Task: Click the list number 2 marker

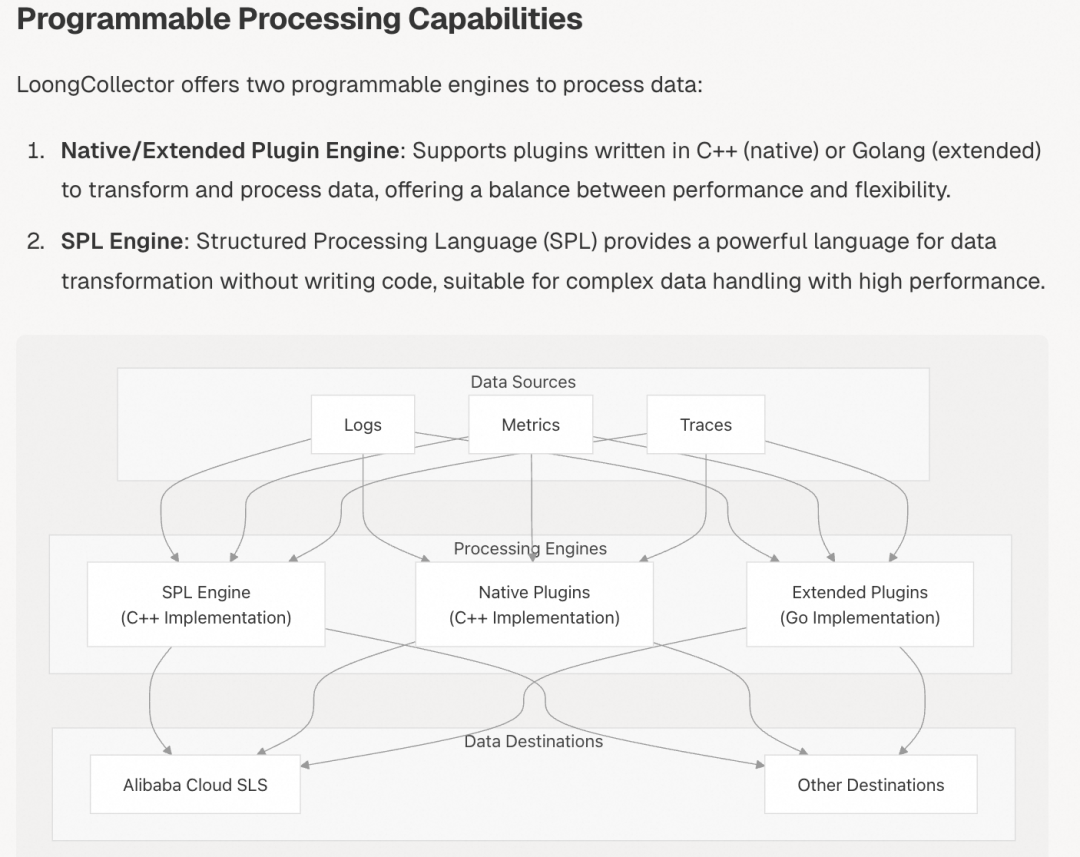Action: tap(36, 242)
